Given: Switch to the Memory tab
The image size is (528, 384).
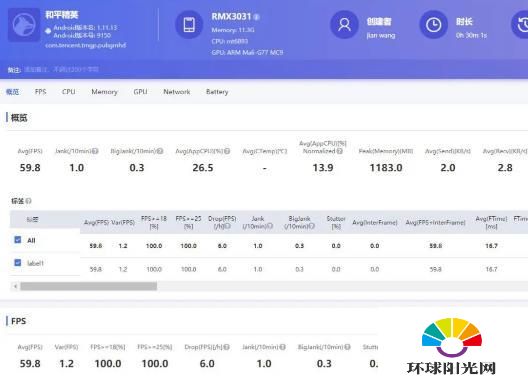Looking at the screenshot, I should [x=104, y=92].
